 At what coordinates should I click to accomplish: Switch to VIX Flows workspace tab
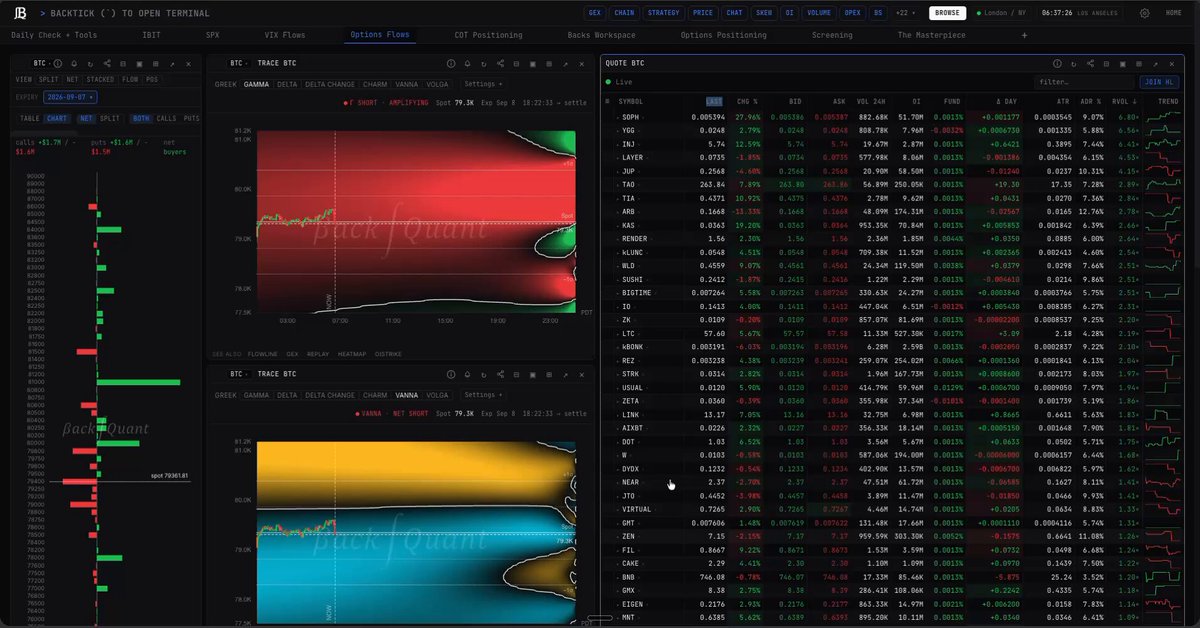tap(285, 35)
